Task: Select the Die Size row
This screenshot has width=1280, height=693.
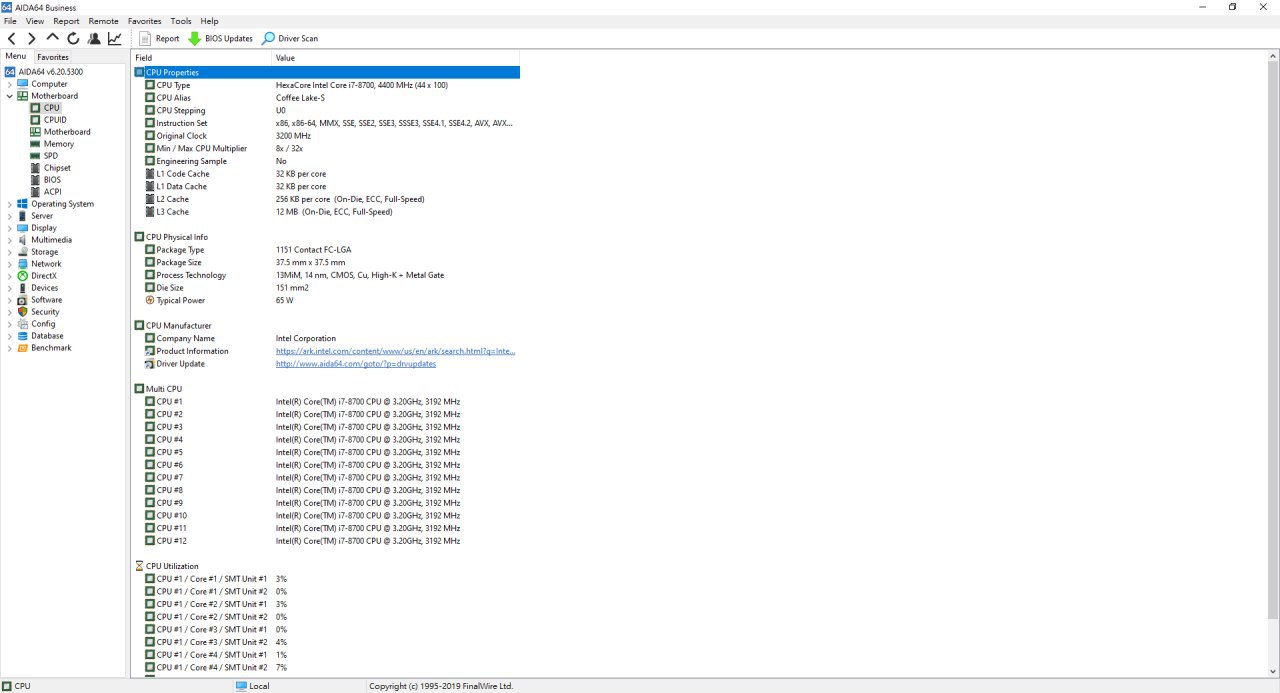Action: point(326,288)
